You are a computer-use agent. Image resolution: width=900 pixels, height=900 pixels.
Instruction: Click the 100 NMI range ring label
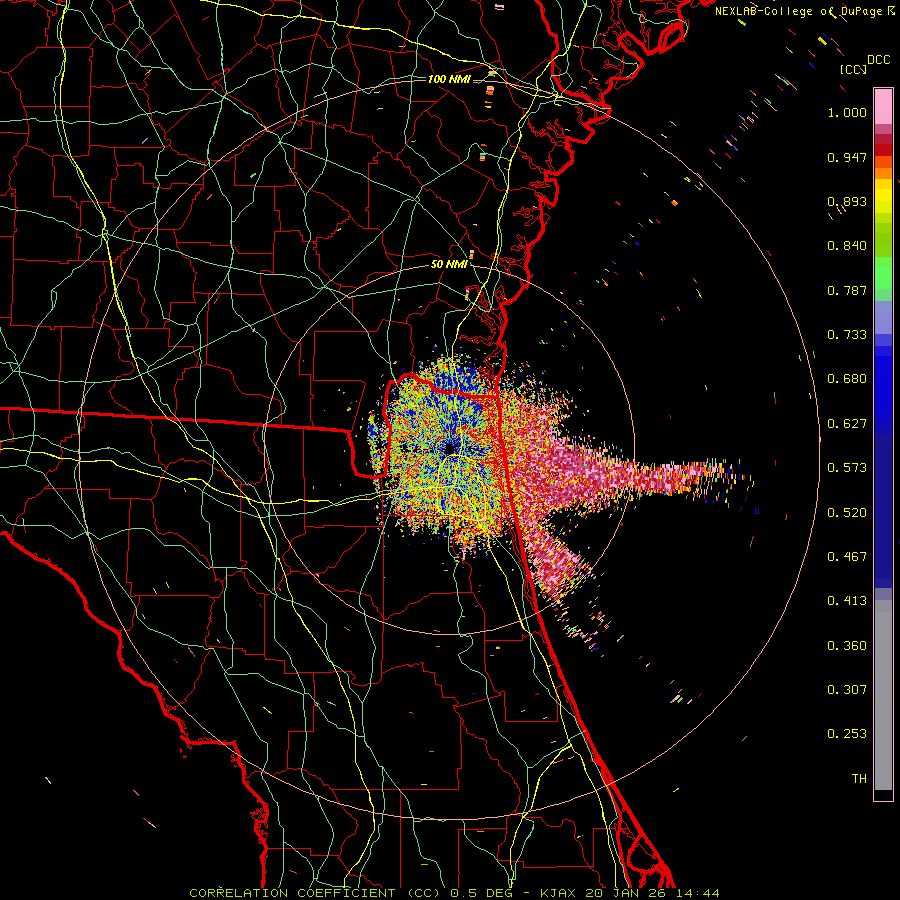pyautogui.click(x=449, y=79)
